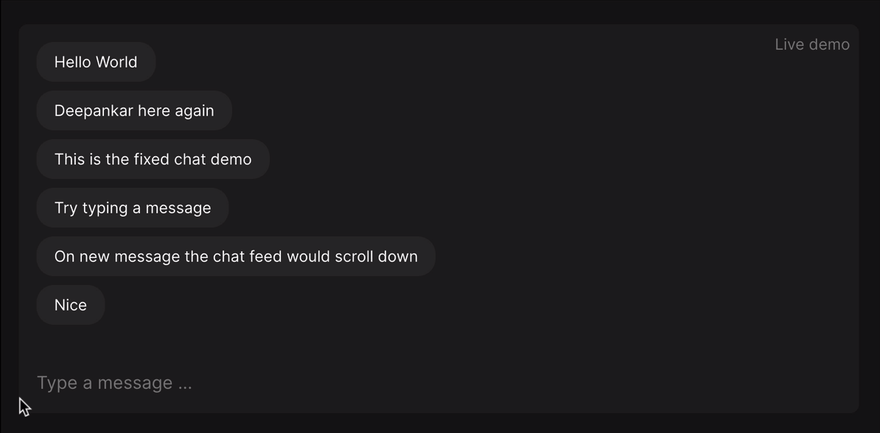Click the "Live demo" label
The width and height of the screenshot is (880, 433).
tap(812, 45)
